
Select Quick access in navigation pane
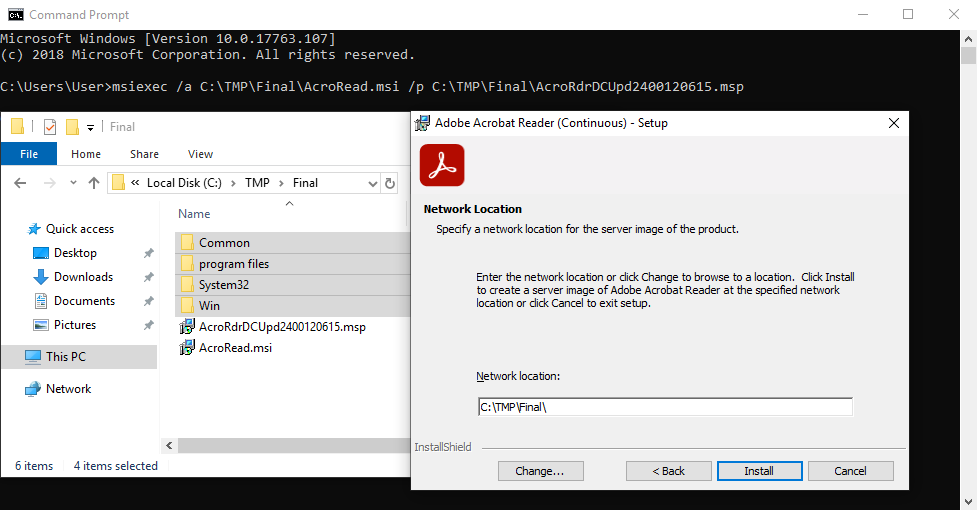pyautogui.click(x=80, y=229)
